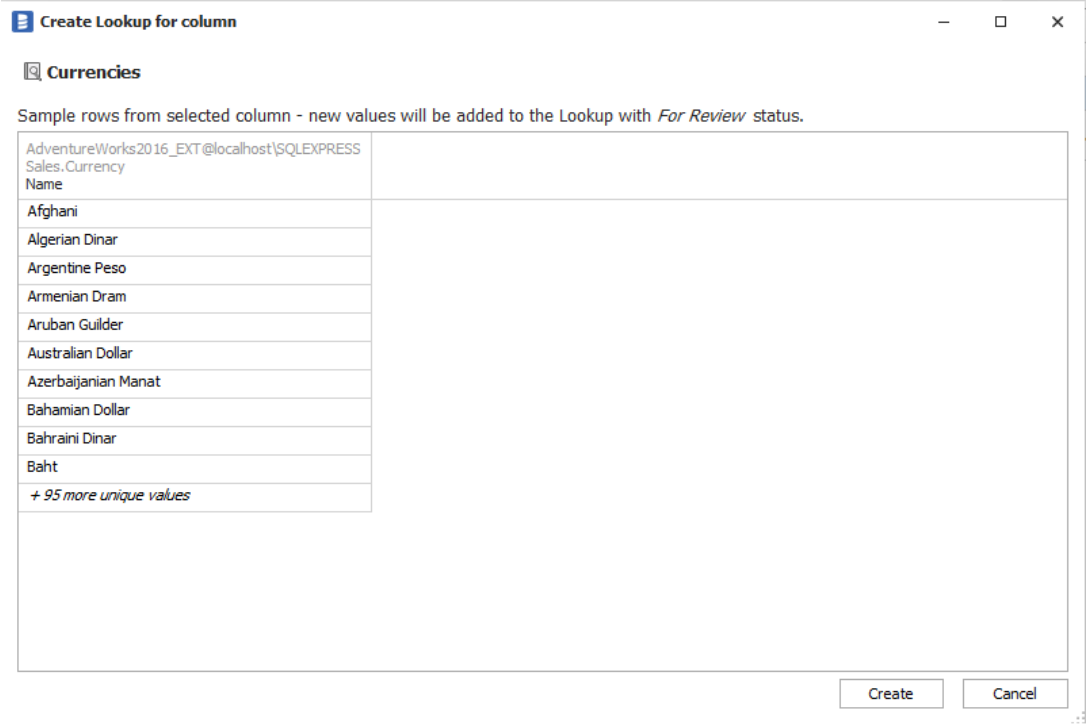Close the Create Lookup dialog window
Screen dimensions: 1086x727
(1057, 21)
